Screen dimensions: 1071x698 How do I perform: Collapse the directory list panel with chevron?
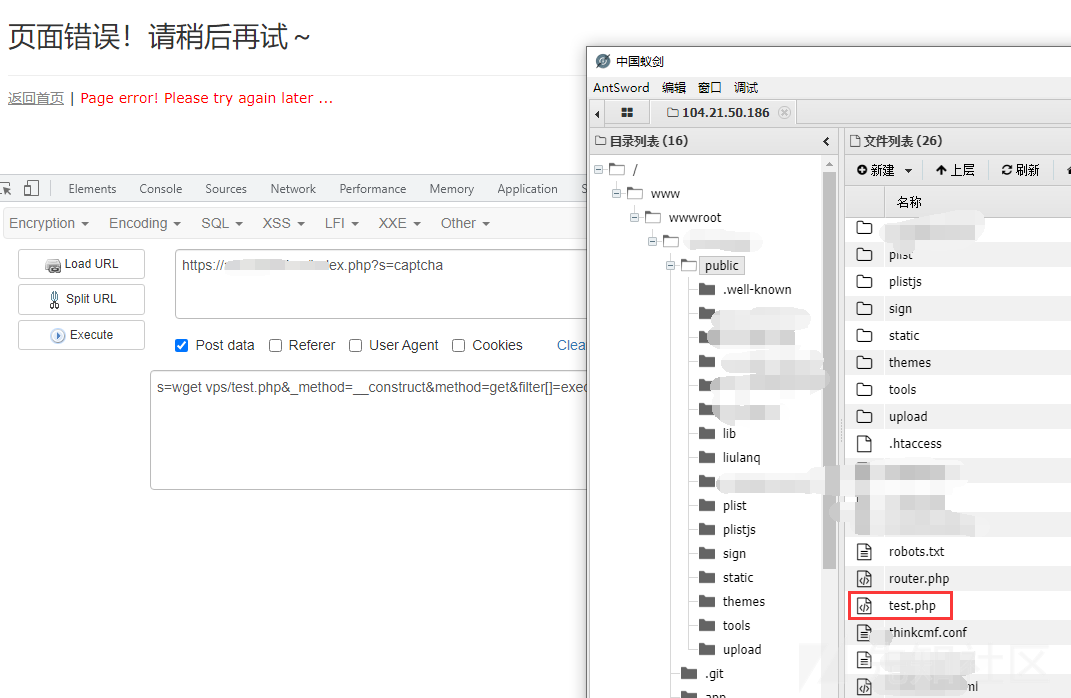[826, 141]
